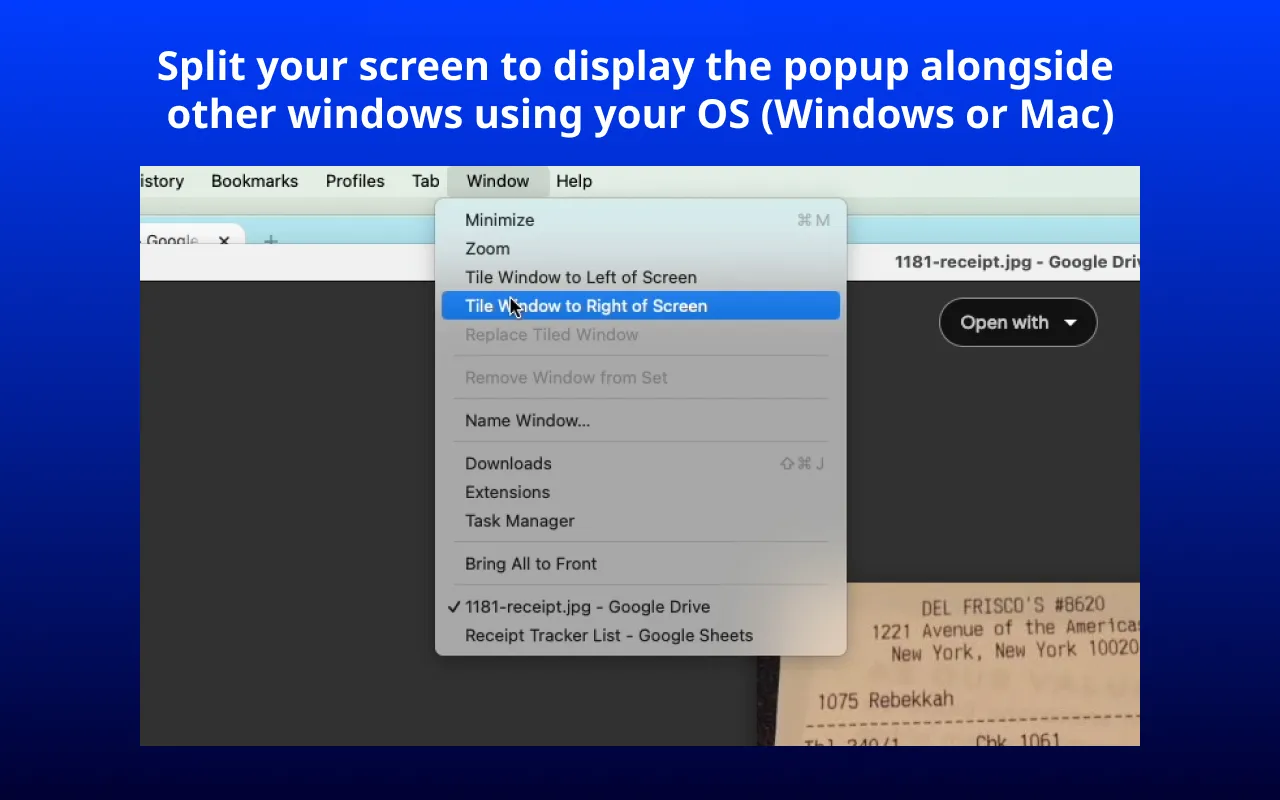Image resolution: width=1280 pixels, height=800 pixels.
Task: Select Minimize from the Window menu
Action: click(500, 220)
